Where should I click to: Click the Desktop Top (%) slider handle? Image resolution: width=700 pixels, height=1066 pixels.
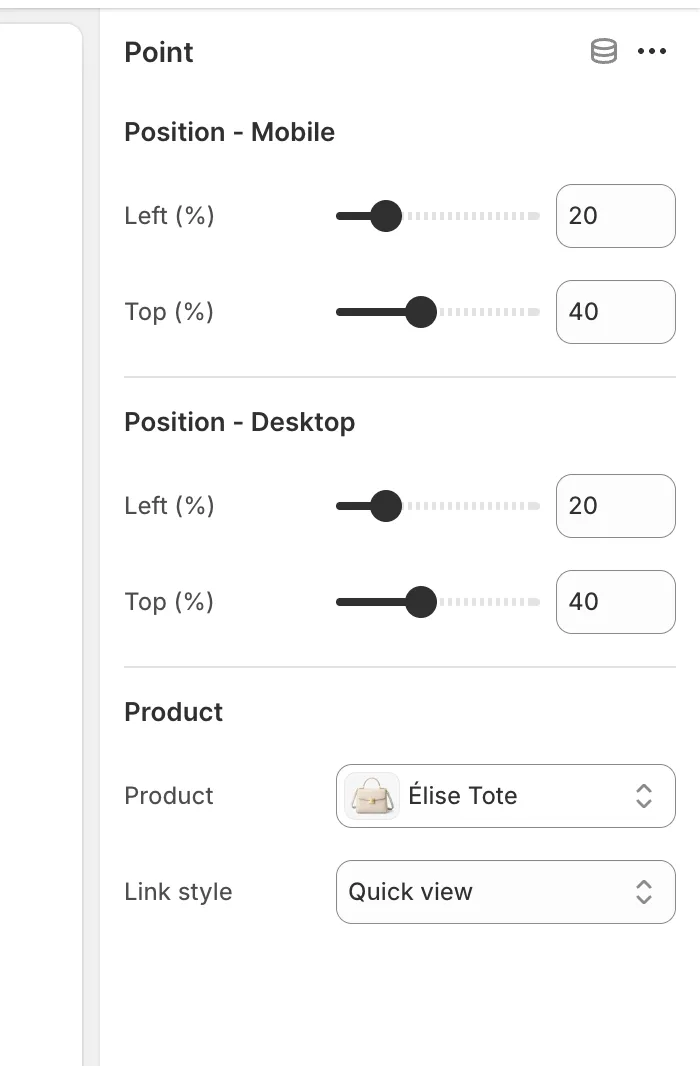[x=421, y=602]
